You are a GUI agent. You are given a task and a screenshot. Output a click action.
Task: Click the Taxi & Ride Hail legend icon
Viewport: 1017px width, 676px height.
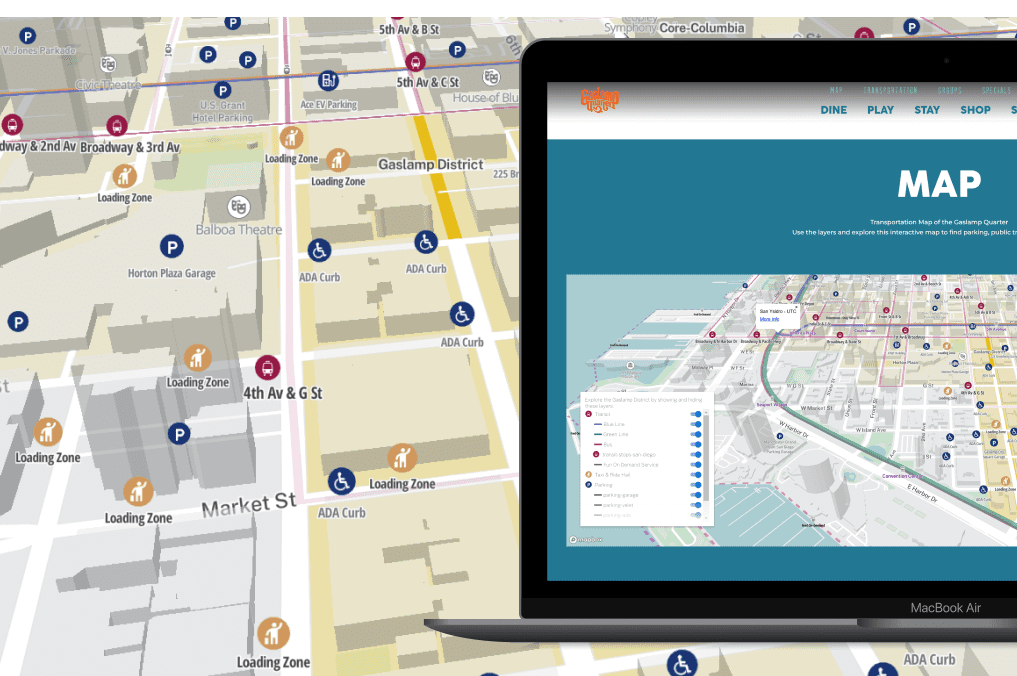(589, 475)
